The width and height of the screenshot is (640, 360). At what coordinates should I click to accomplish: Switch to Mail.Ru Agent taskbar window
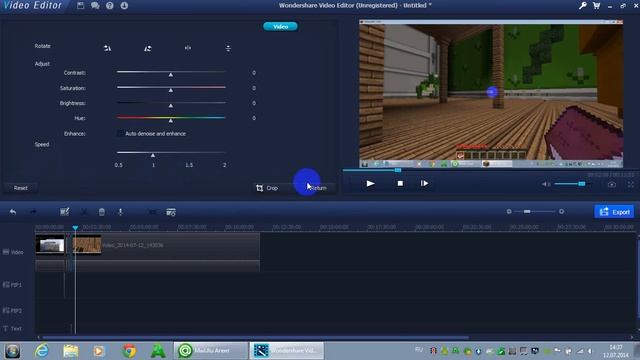point(211,351)
